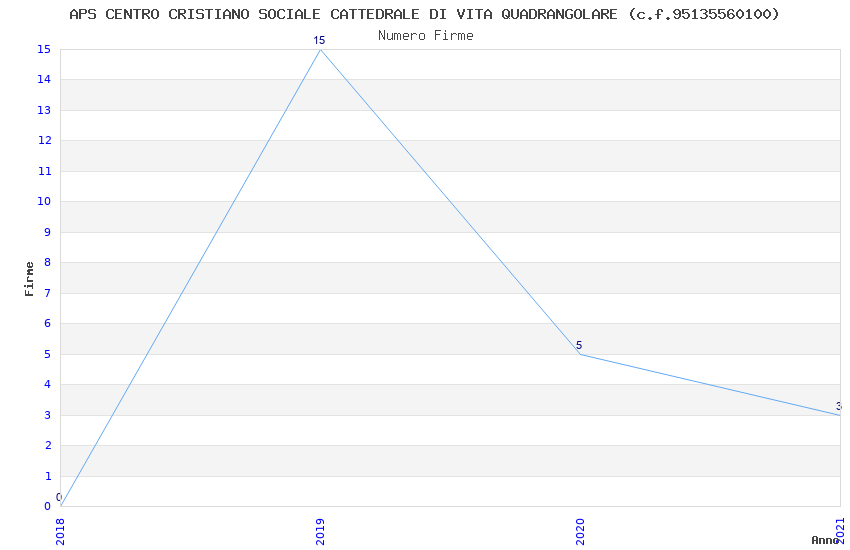This screenshot has width=850, height=550.
Task: Click y-axis tick value 3
Action: 48,415
